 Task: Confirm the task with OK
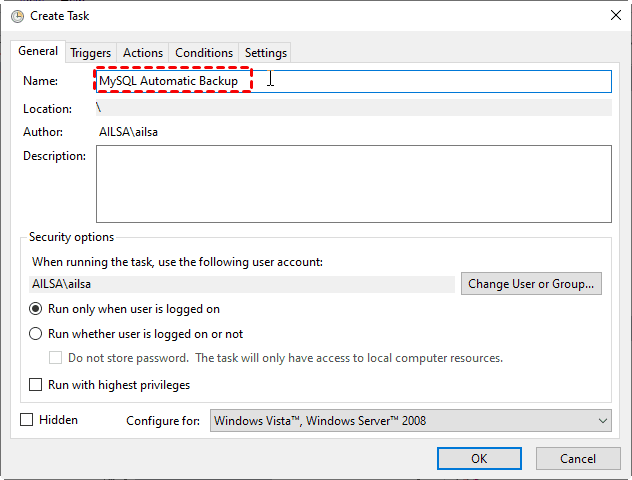(x=479, y=458)
